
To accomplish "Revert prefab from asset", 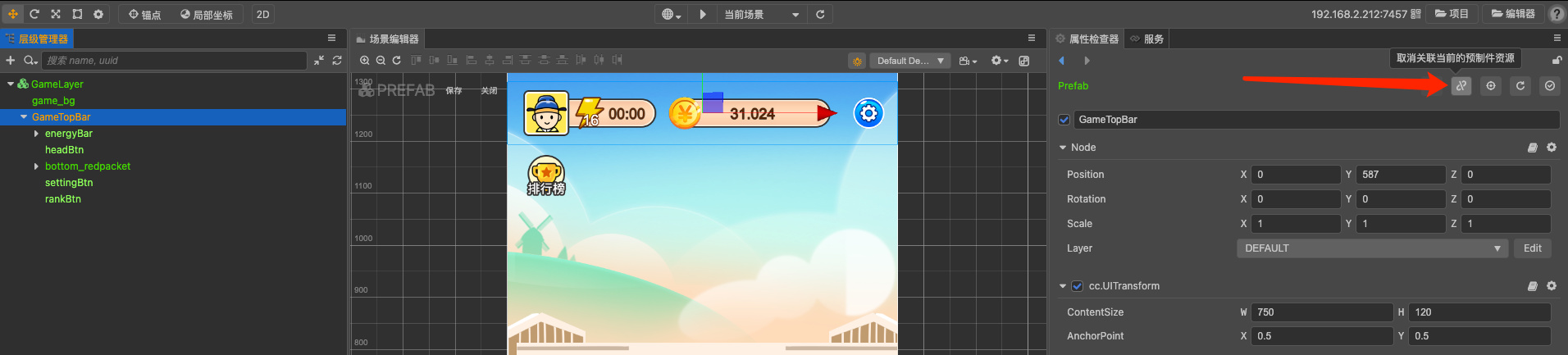I will 1520,85.
